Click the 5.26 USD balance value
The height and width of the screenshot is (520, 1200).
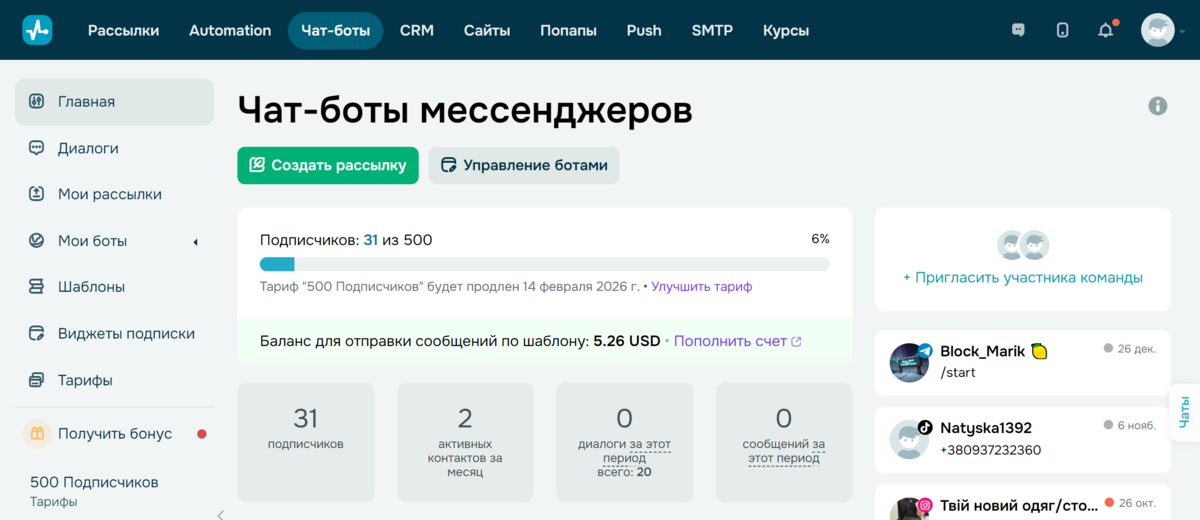[x=627, y=341]
